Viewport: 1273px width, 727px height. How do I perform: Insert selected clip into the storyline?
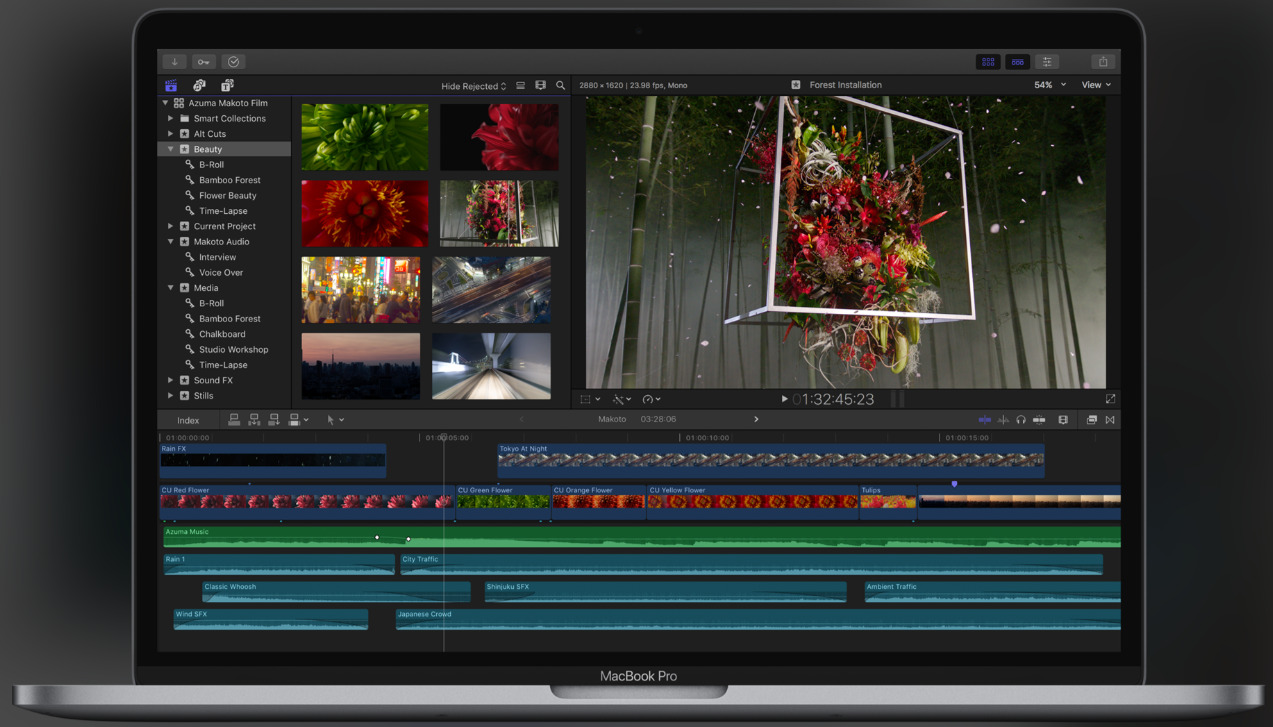[x=254, y=420]
